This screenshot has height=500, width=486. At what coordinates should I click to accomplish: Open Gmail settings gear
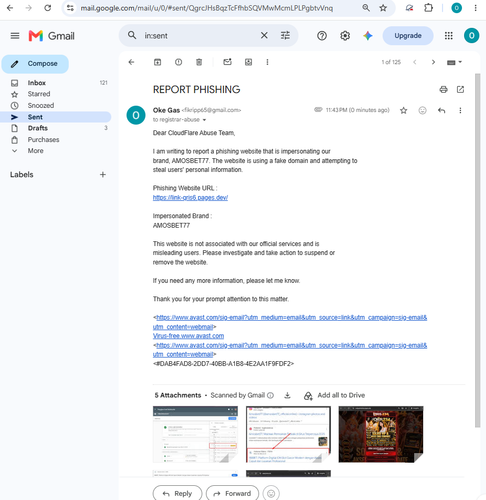[345, 36]
